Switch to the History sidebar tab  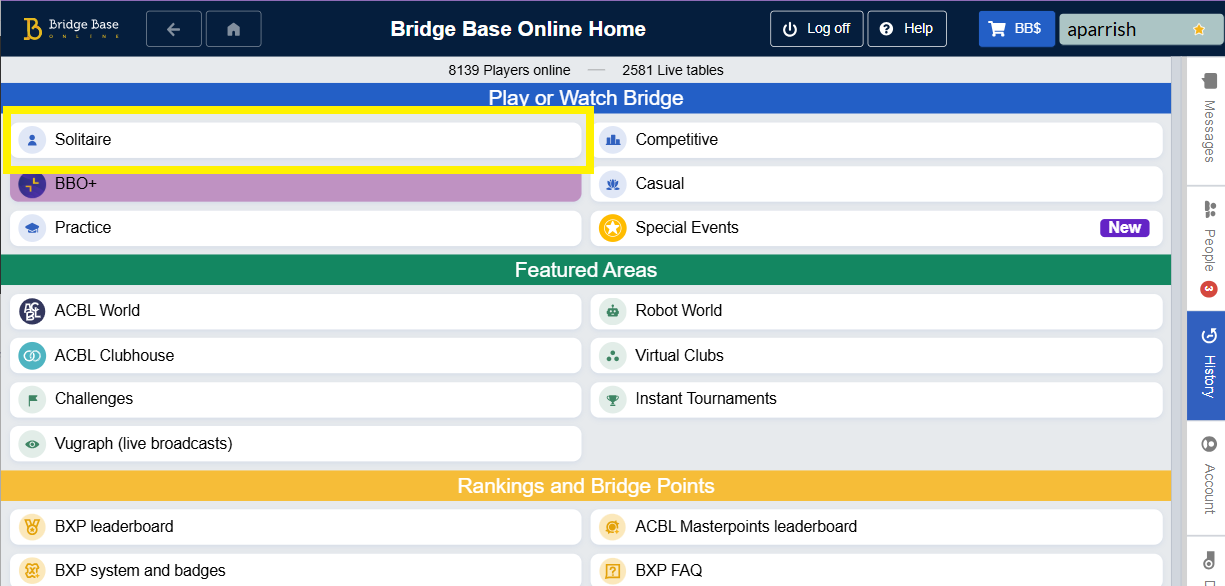[1208, 365]
